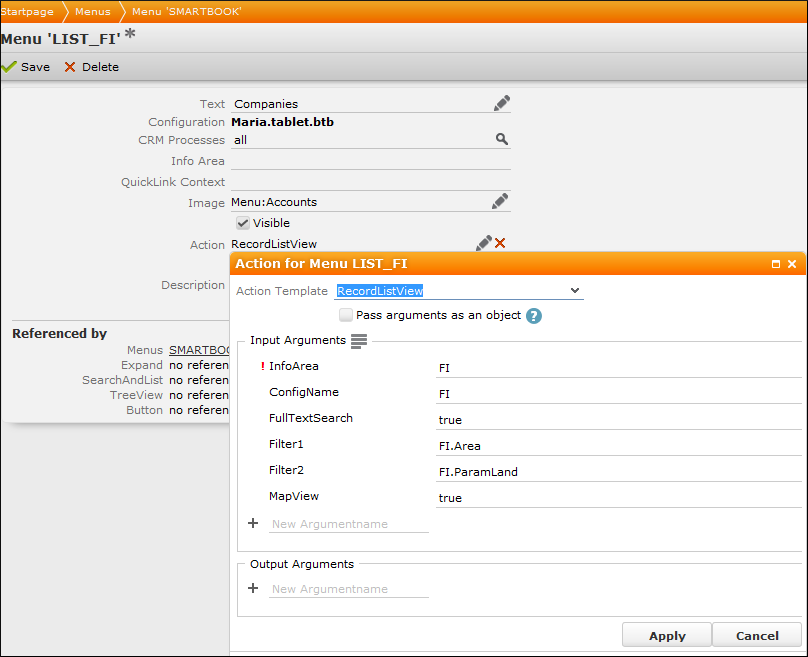Open CRM Processes search magnifier

coord(502,140)
